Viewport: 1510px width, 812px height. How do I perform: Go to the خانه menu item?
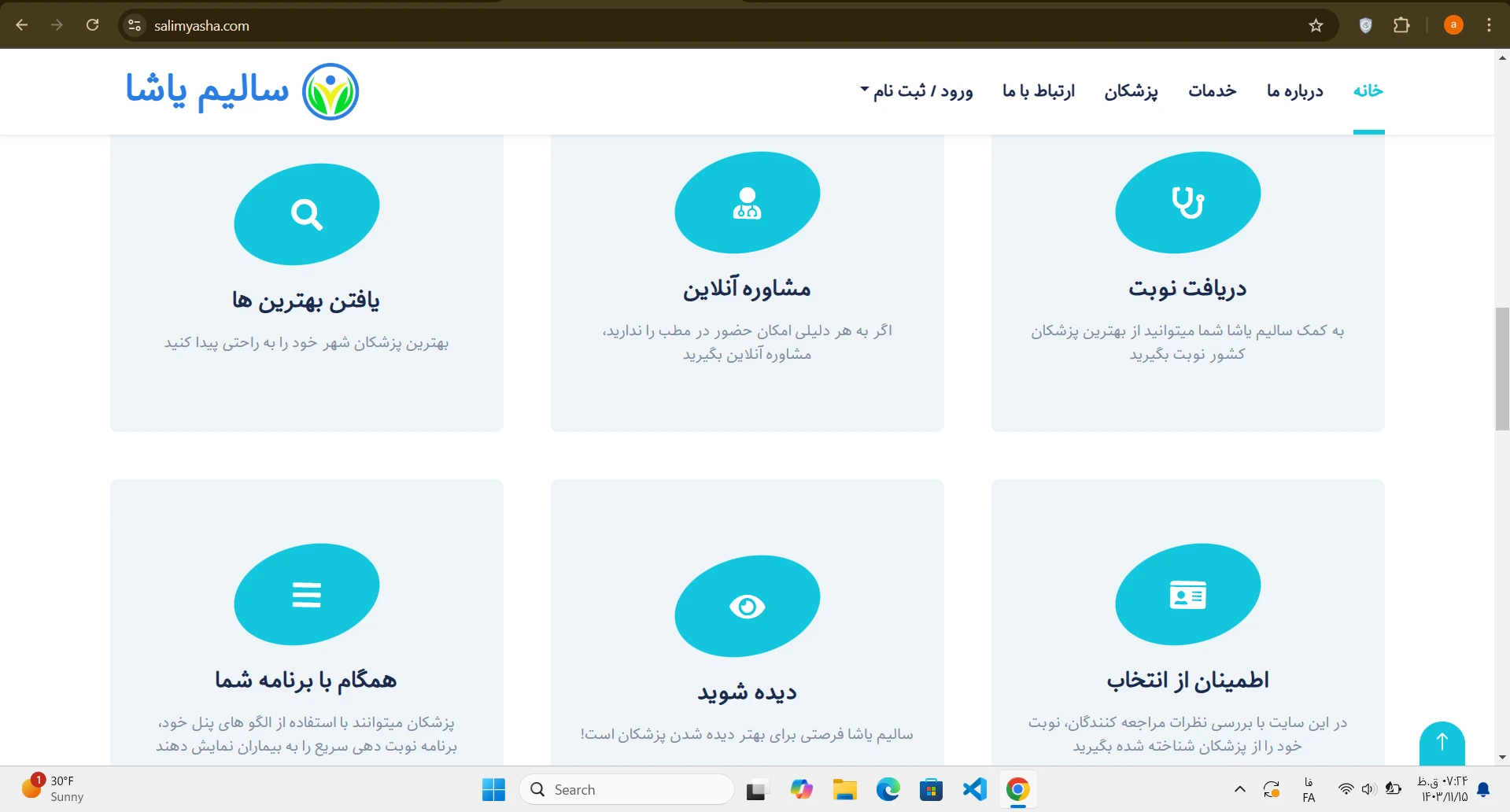1368,91
